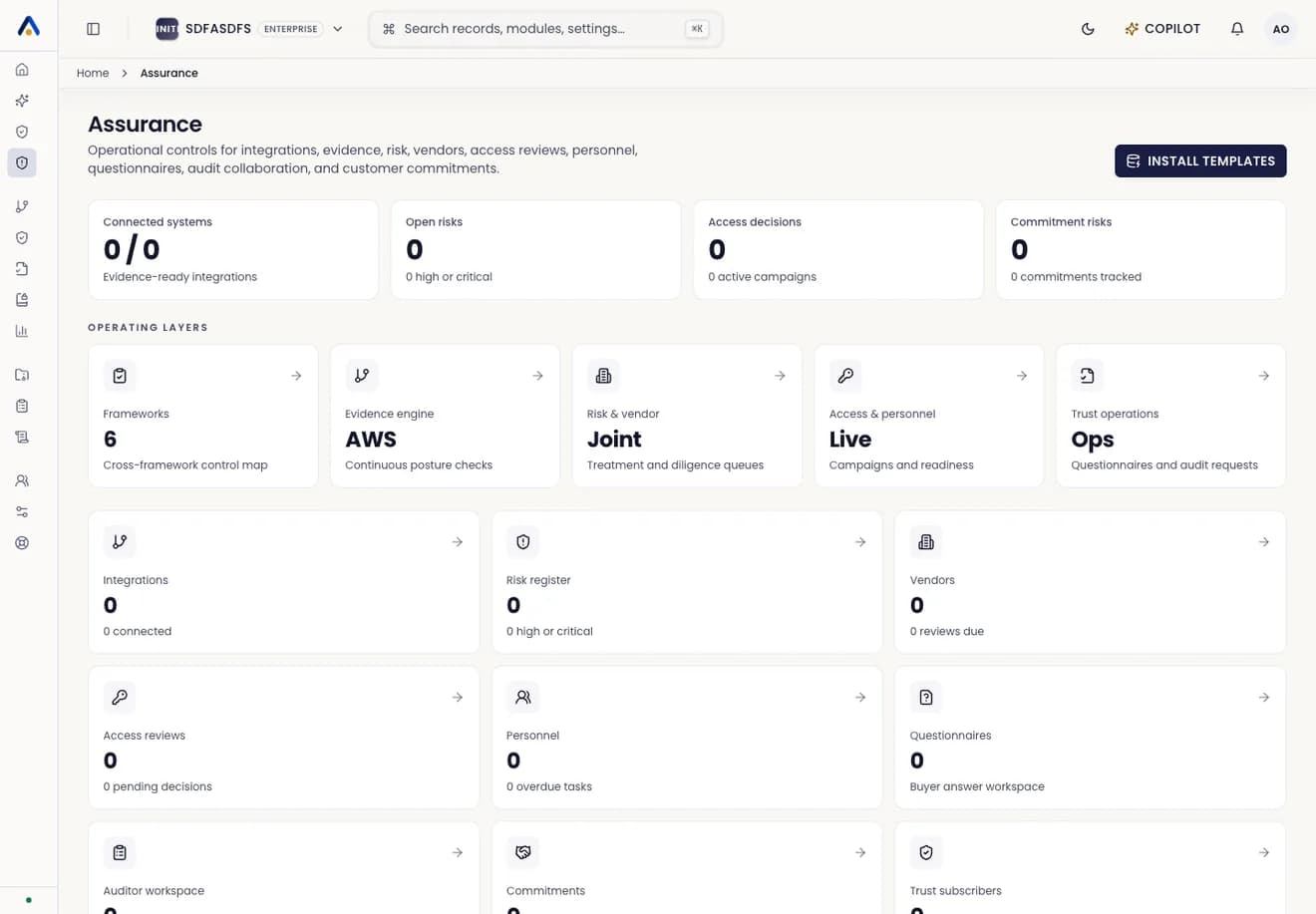Viewport: 1316px width, 914px height.
Task: Click the INSTALL TEMPLATES button
Action: point(1200,160)
